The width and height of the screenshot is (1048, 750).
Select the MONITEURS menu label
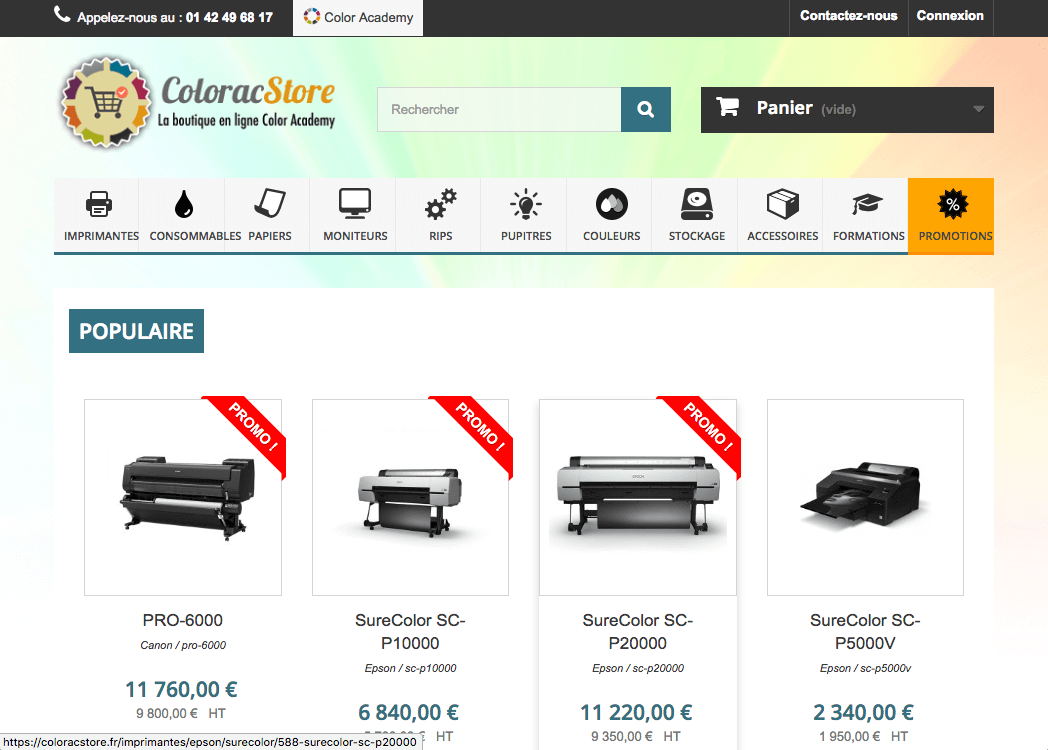356,236
